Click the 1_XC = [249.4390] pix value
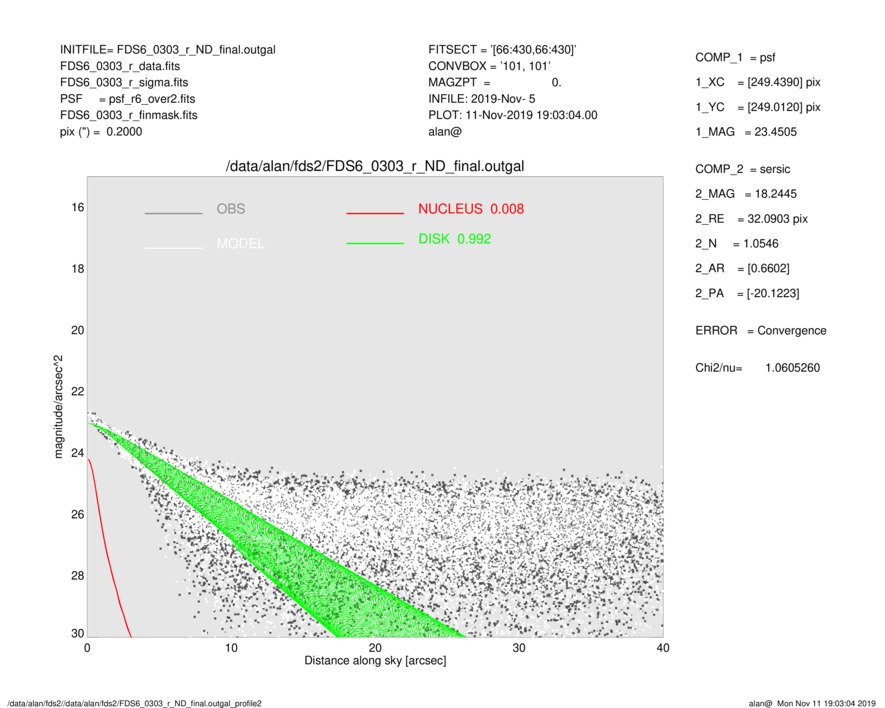 pyautogui.click(x=757, y=82)
